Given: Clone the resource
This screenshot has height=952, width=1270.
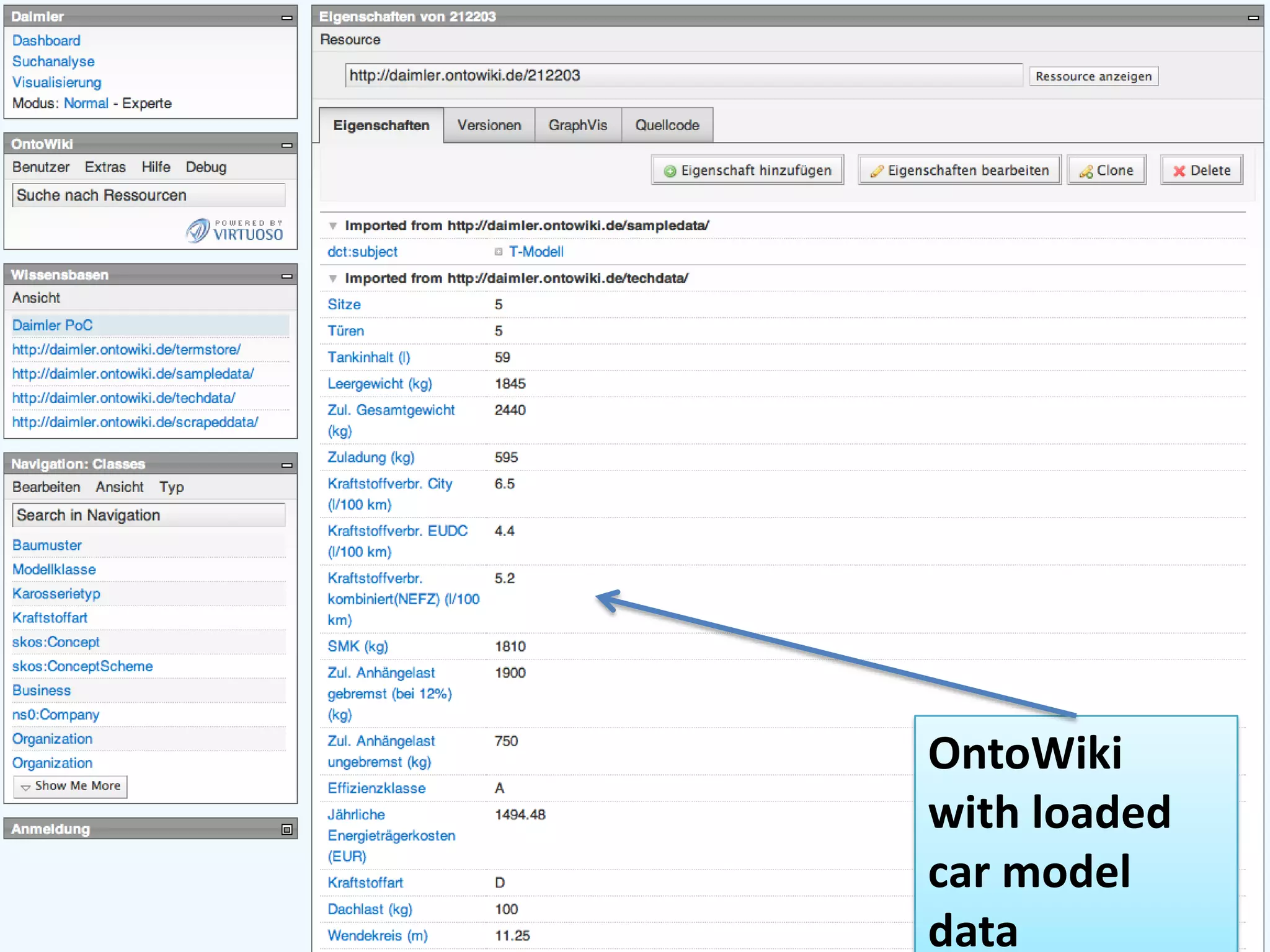Looking at the screenshot, I should coord(1107,170).
